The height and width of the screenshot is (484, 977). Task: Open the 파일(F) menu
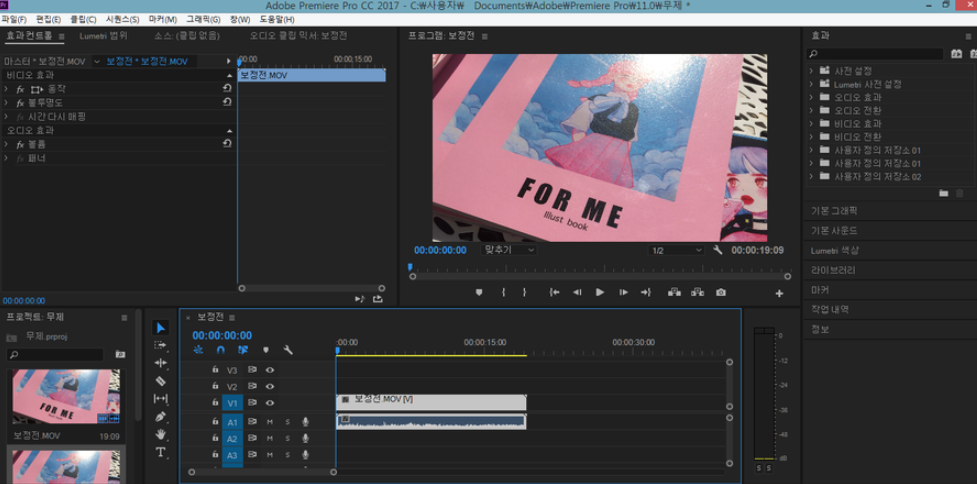(14, 20)
